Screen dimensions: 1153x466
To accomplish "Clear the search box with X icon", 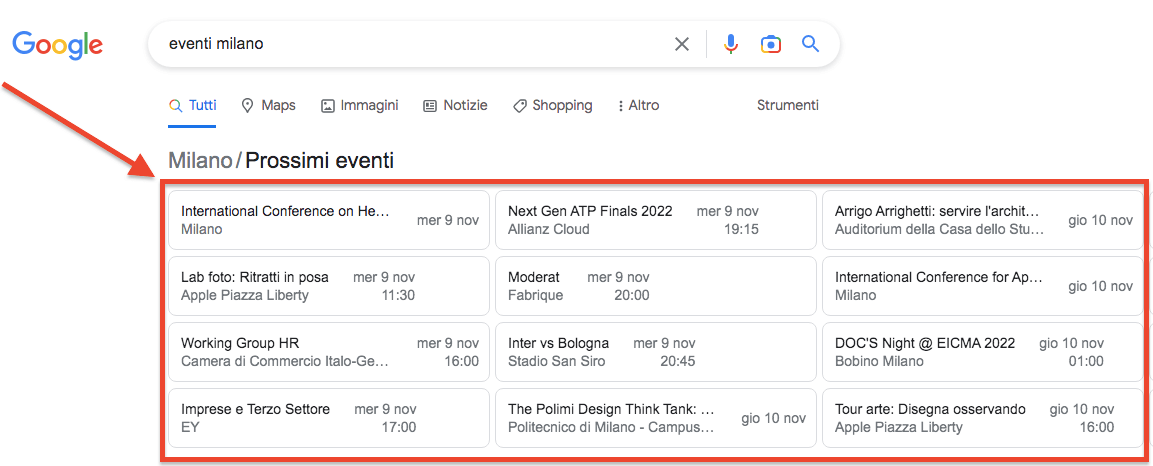I will [682, 44].
